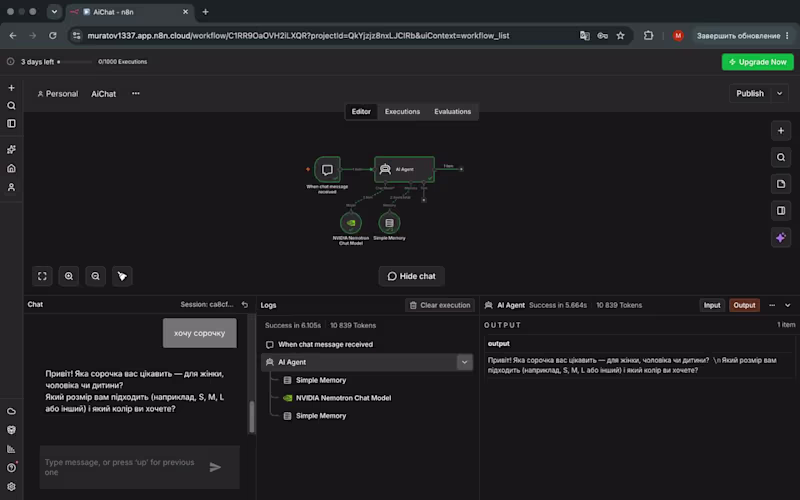Open the person icon in left sidebar
The height and width of the screenshot is (500, 800).
click(x=11, y=187)
